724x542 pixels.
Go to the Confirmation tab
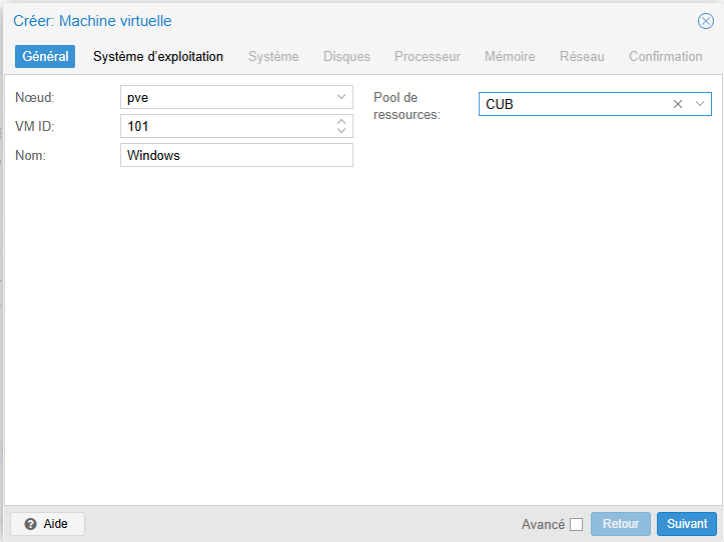click(x=665, y=56)
